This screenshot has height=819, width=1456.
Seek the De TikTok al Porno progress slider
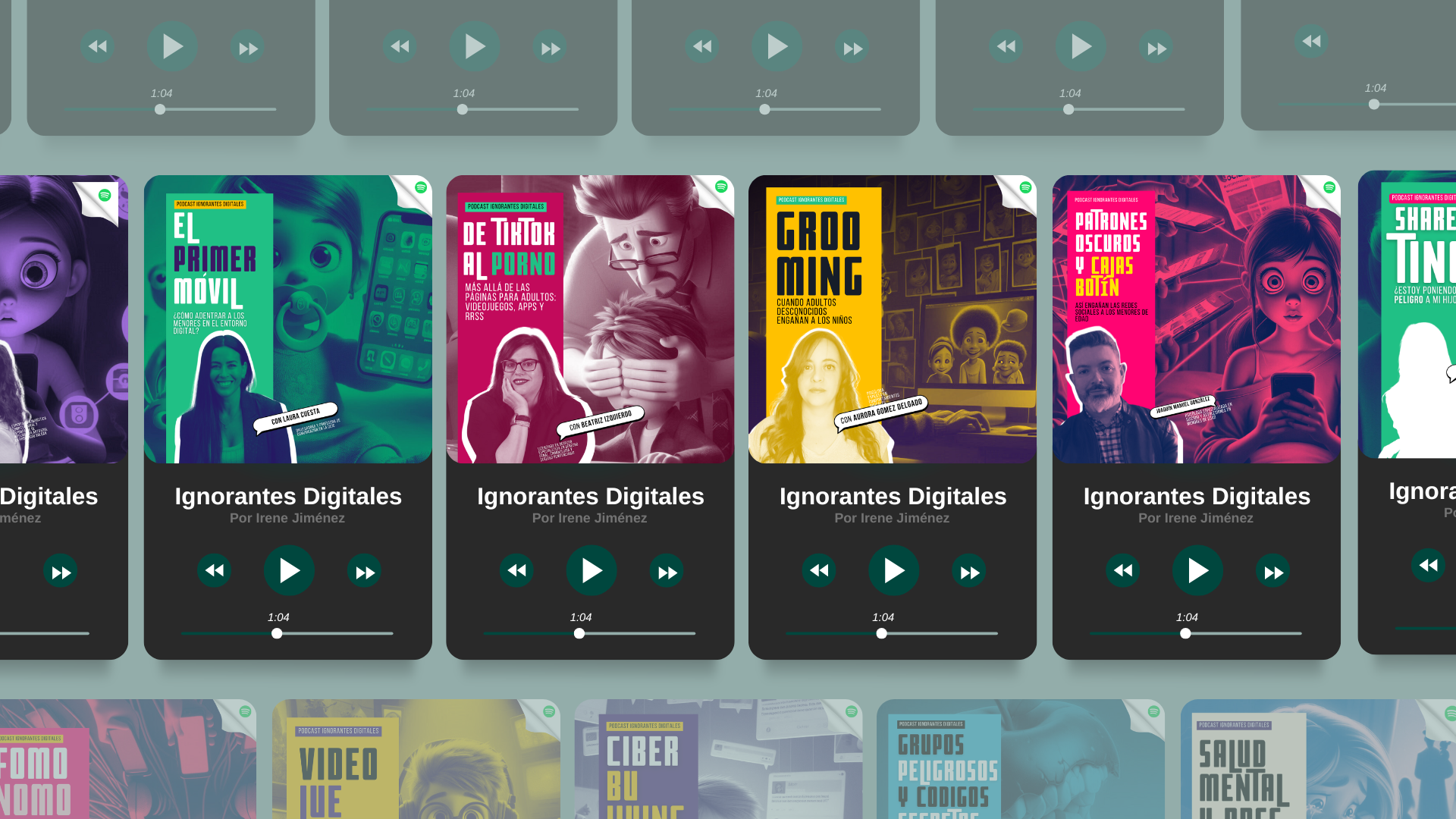pos(590,633)
